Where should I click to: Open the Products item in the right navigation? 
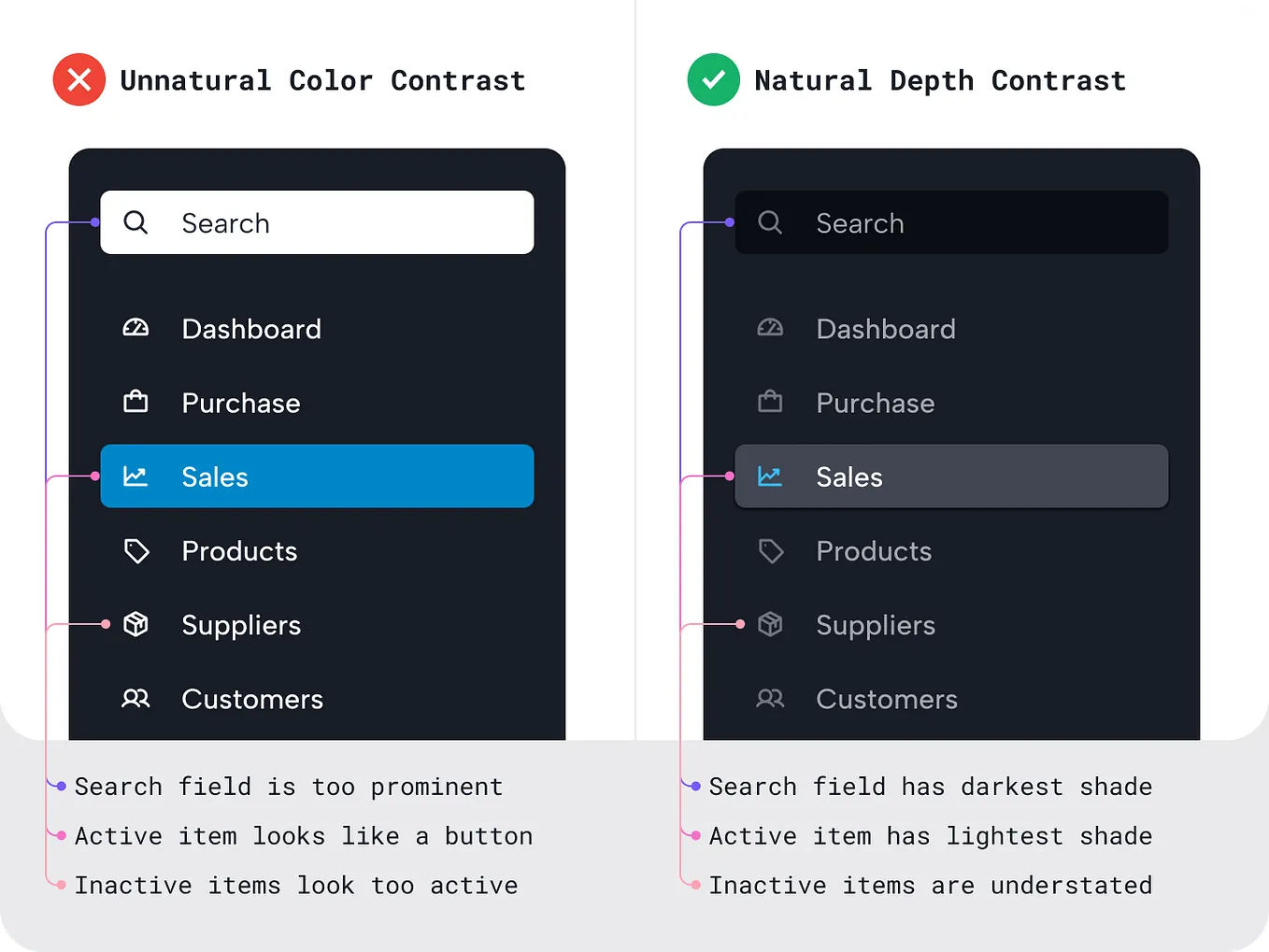[x=874, y=551]
